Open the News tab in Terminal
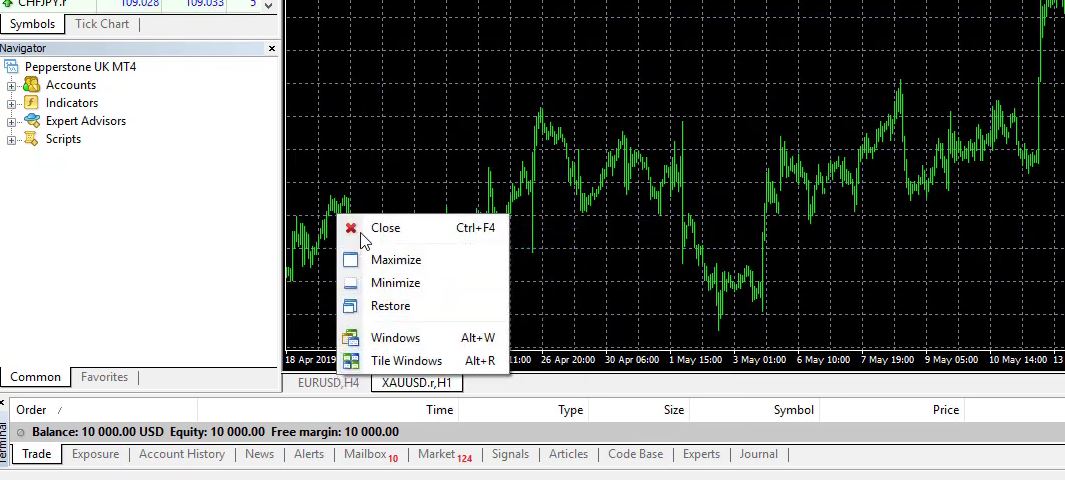1065x480 pixels. click(259, 454)
